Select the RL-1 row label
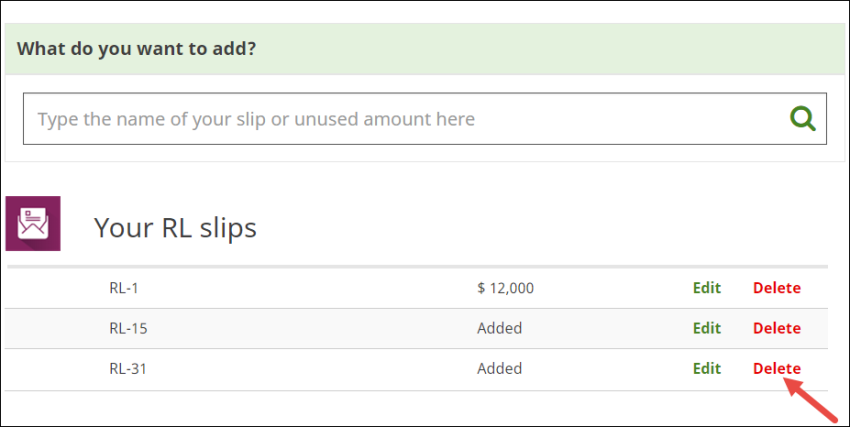Viewport: 850px width, 427px height. click(123, 288)
